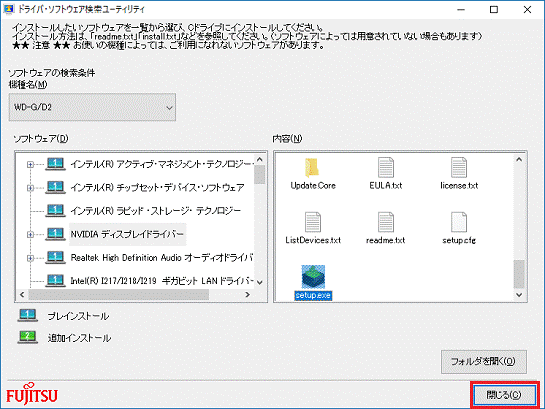Click laptop icon for インテル(R) アクティブ・マネジメント
Image resolution: width=545 pixels, height=409 pixels.
(x=55, y=164)
